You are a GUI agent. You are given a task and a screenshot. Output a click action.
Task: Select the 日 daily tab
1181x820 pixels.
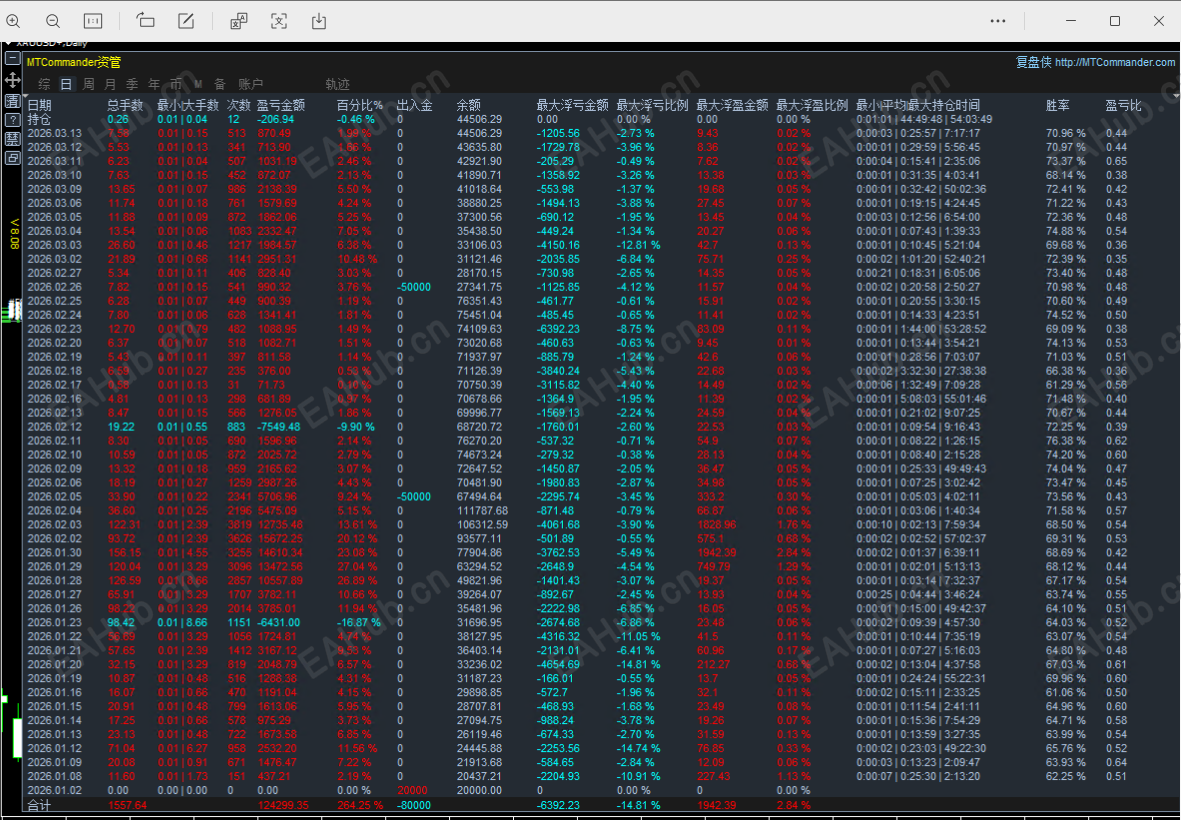[x=66, y=84]
